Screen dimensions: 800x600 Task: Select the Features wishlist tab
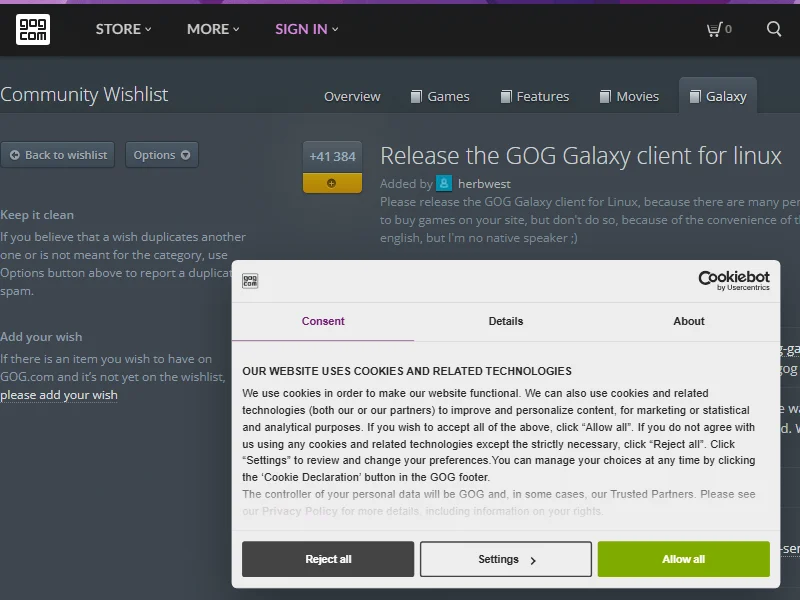tap(534, 97)
